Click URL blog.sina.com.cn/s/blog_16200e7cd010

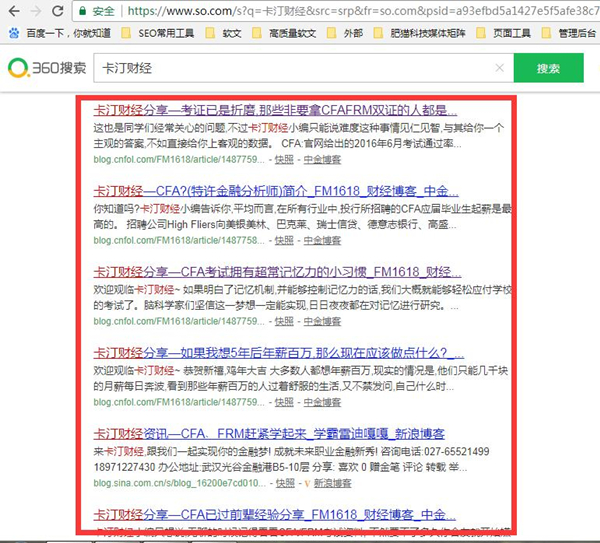point(179,483)
